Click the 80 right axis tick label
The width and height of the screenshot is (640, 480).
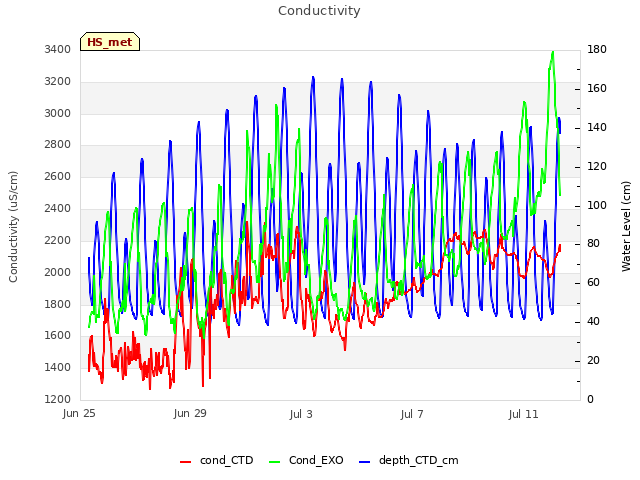pos(593,244)
